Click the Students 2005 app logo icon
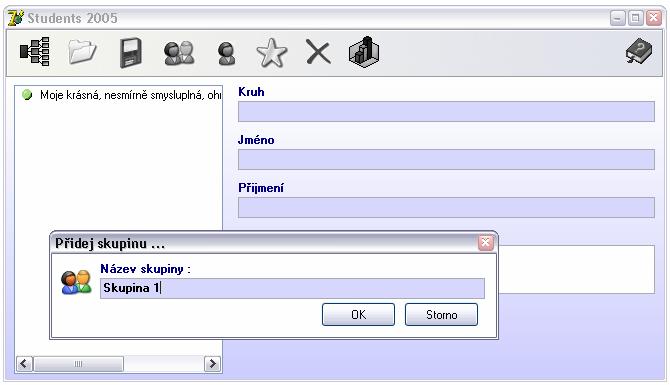 click(16, 18)
